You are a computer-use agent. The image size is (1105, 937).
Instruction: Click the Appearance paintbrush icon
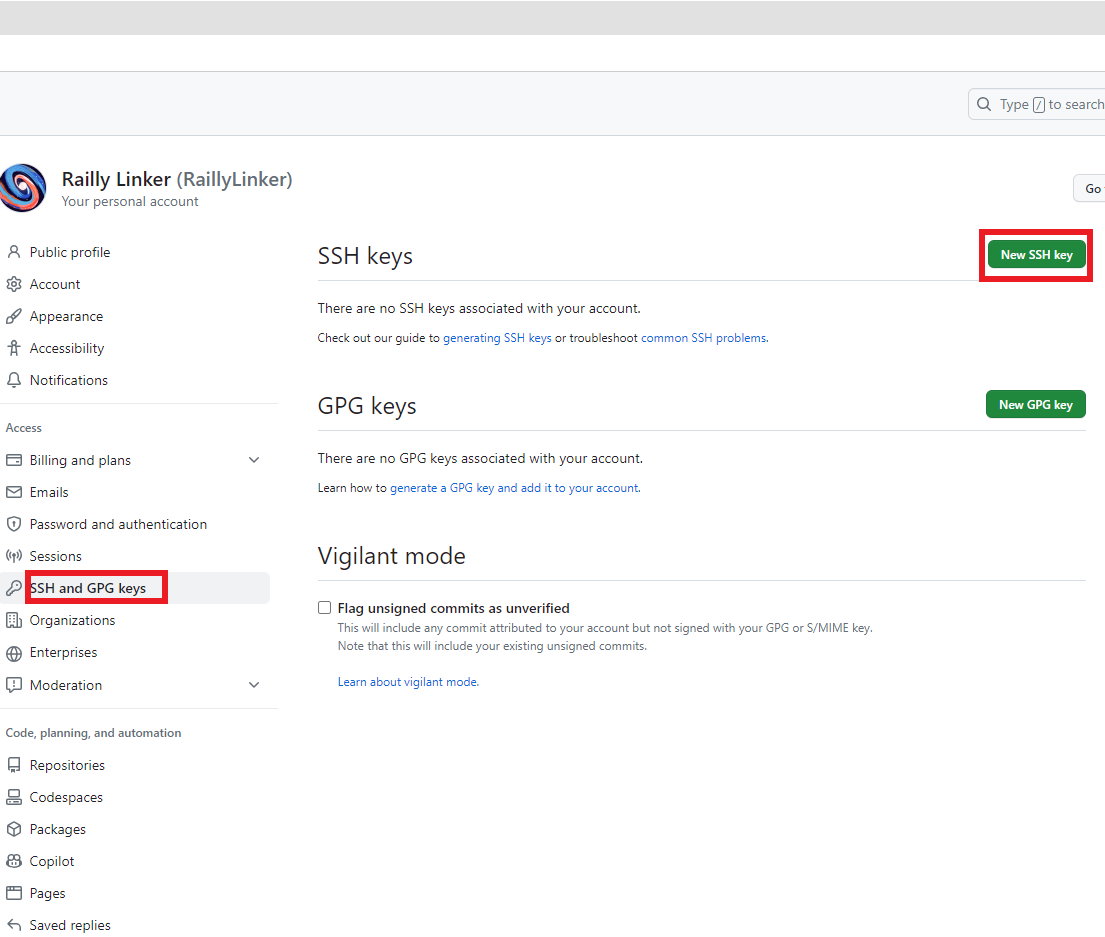pyautogui.click(x=14, y=316)
